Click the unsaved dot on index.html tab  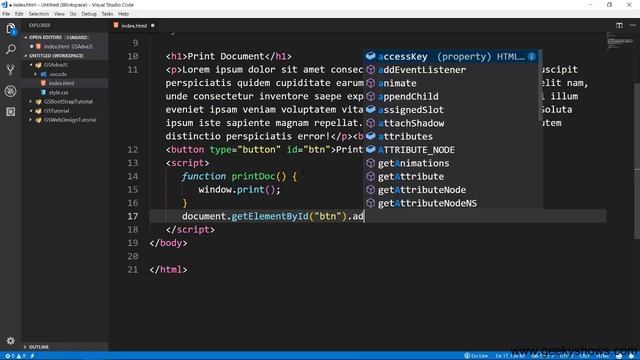[x=153, y=25]
